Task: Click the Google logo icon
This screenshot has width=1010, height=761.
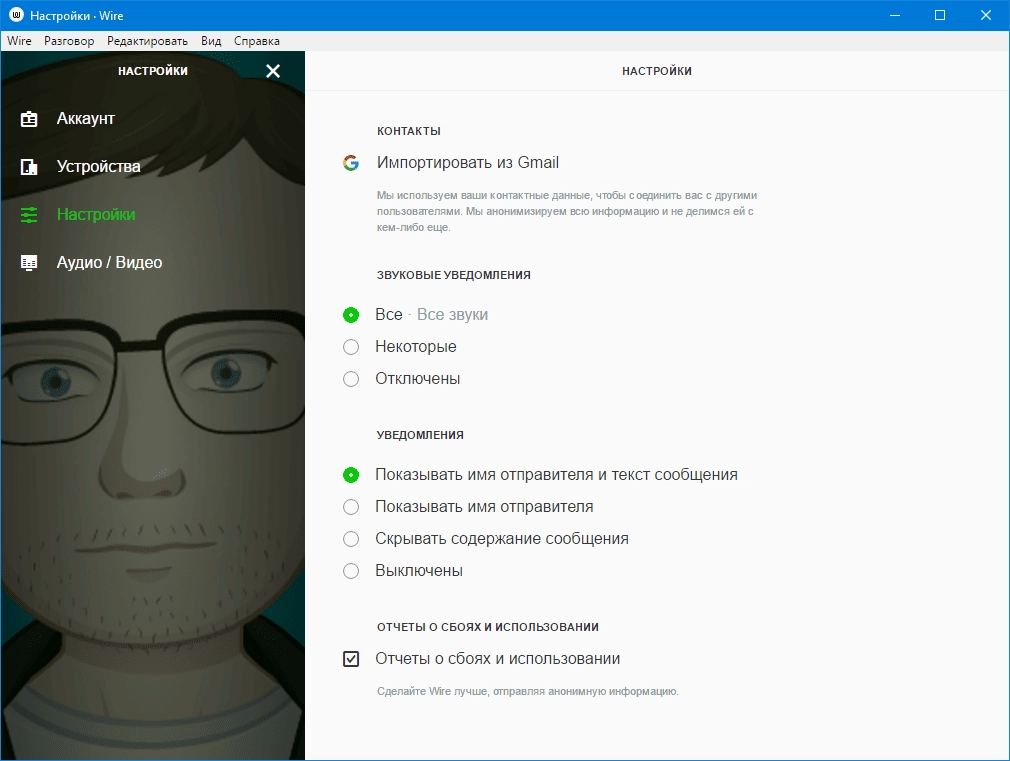Action: coord(351,163)
